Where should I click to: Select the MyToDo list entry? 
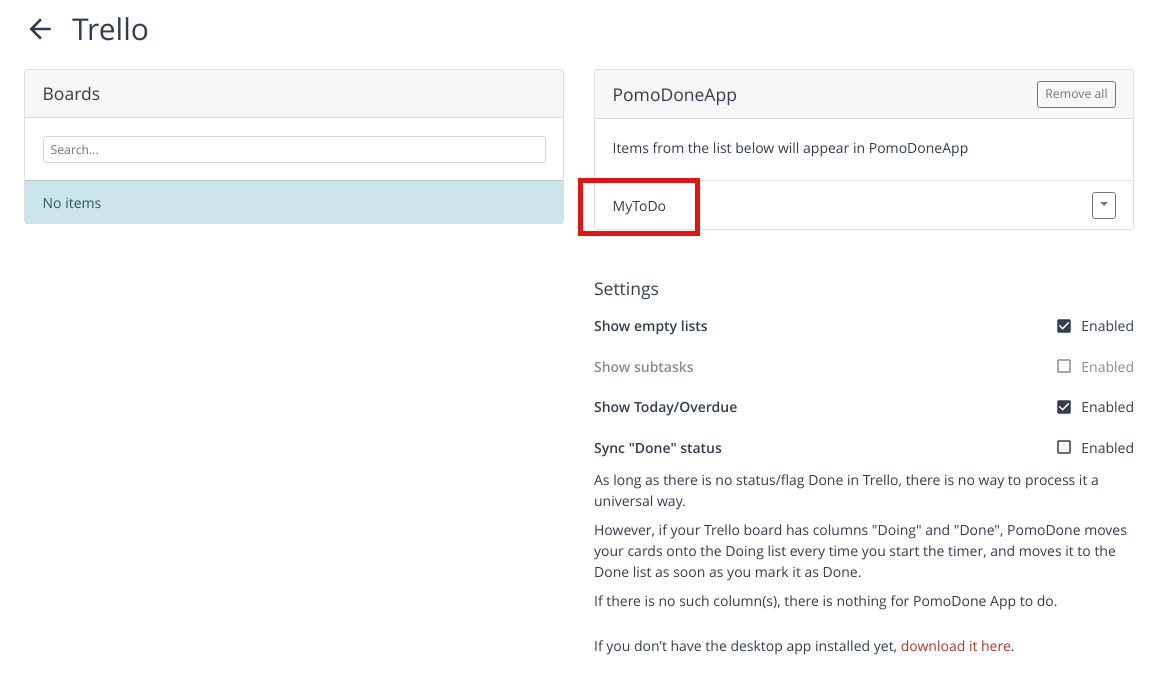pyautogui.click(x=639, y=206)
